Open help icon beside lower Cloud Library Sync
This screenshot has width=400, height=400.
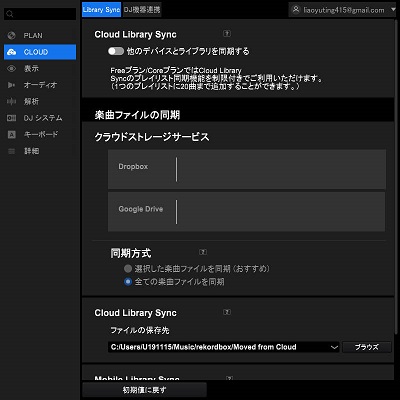[x=227, y=312]
